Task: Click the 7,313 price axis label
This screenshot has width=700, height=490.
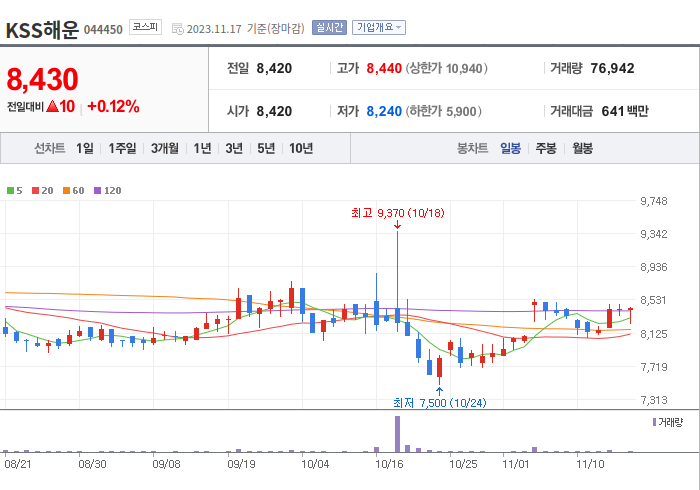Action: click(x=654, y=400)
